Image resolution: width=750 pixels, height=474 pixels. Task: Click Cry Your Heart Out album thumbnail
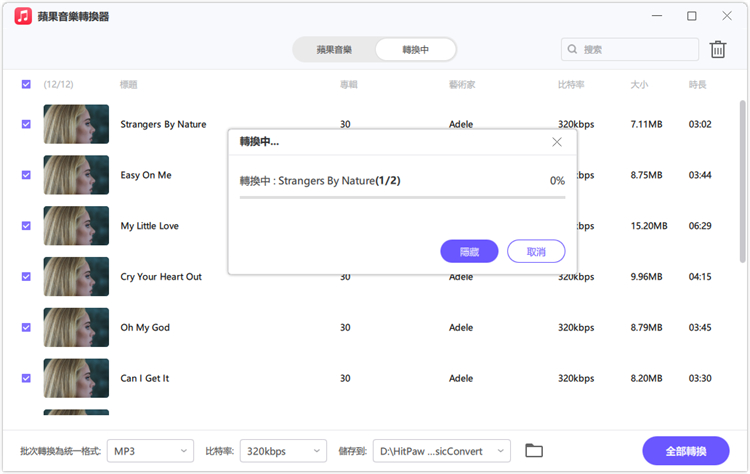tap(76, 276)
